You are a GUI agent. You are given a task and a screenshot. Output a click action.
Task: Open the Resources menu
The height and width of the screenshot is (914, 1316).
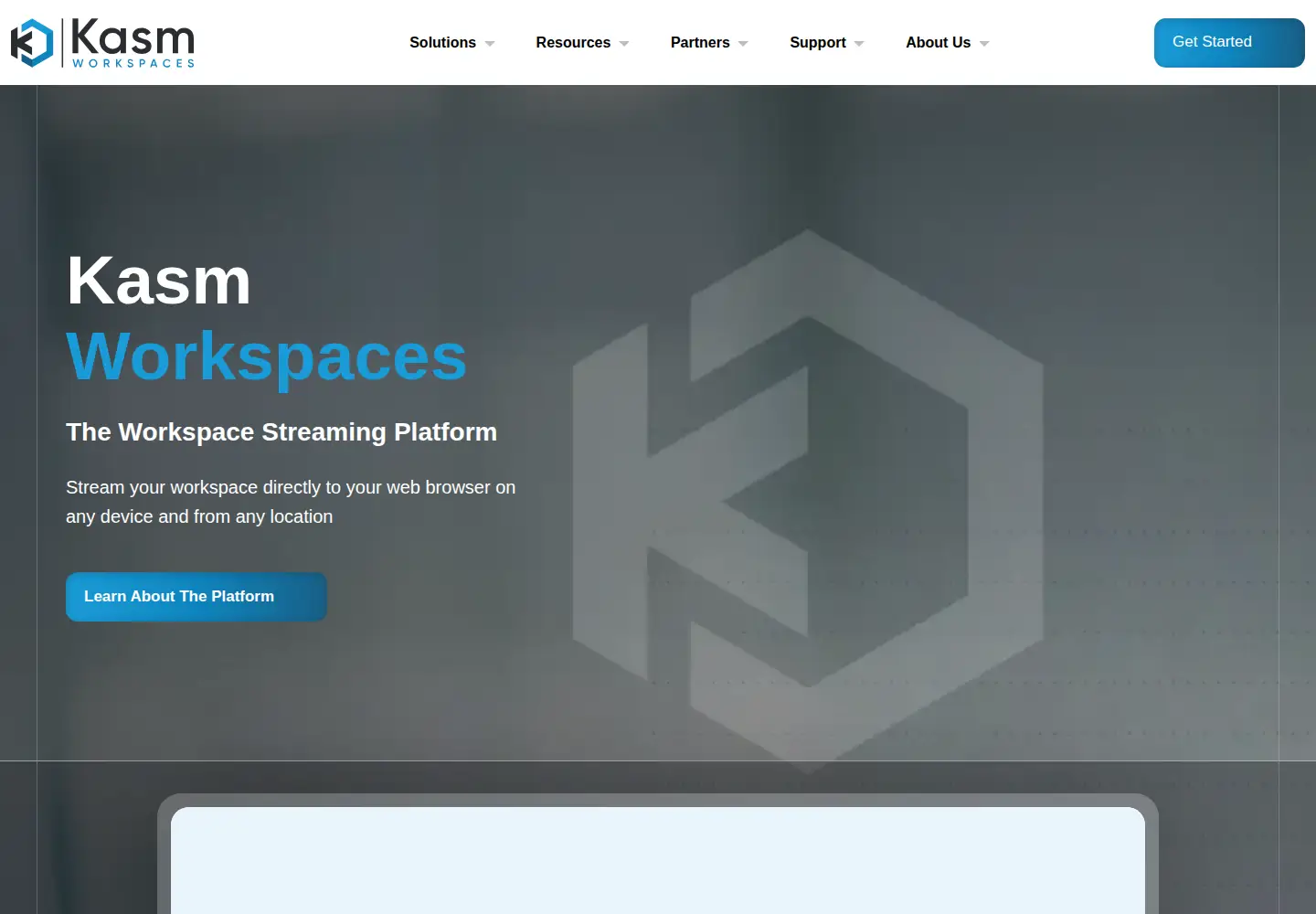tap(573, 43)
